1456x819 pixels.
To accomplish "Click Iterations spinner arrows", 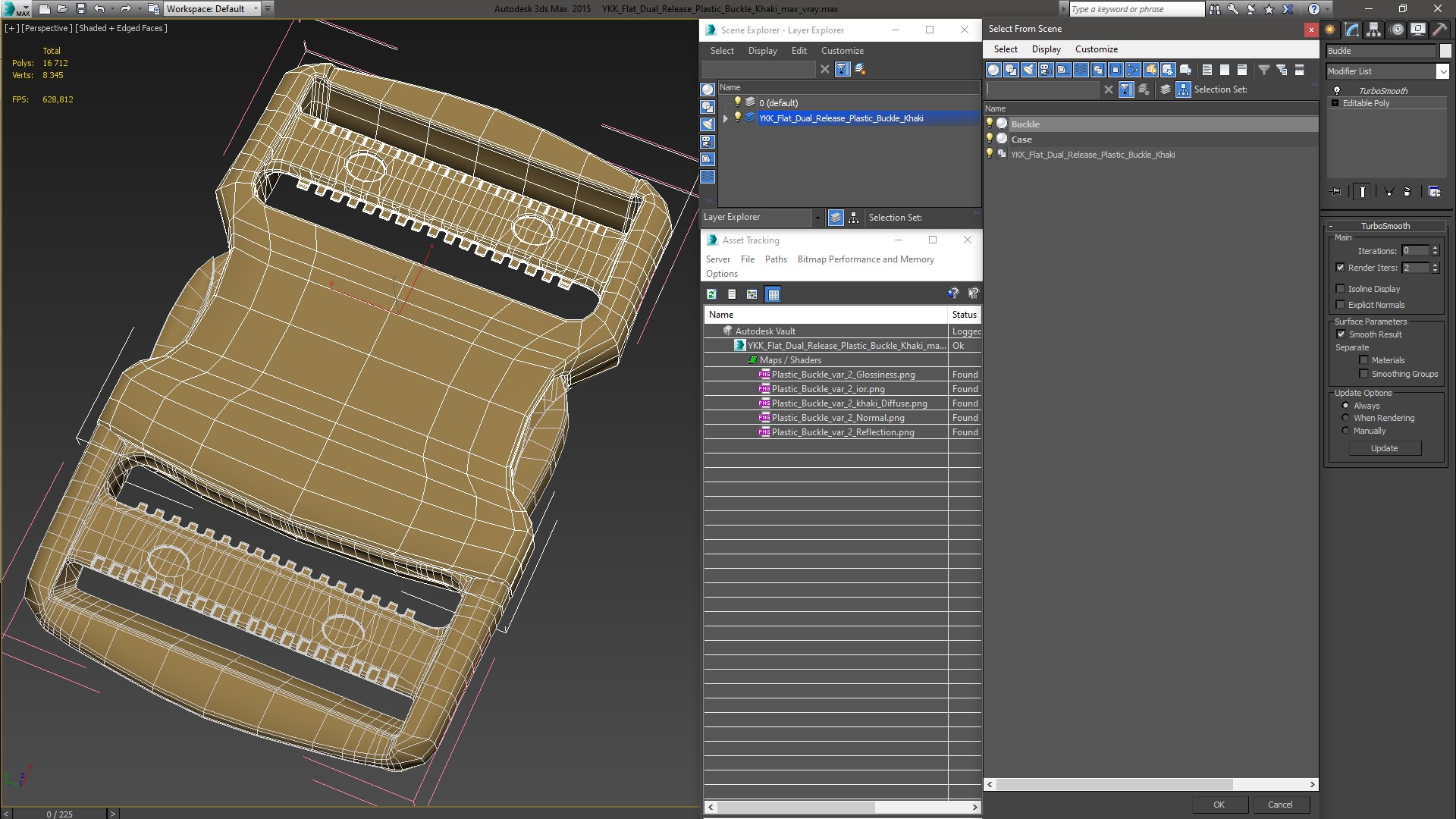I will [1435, 251].
